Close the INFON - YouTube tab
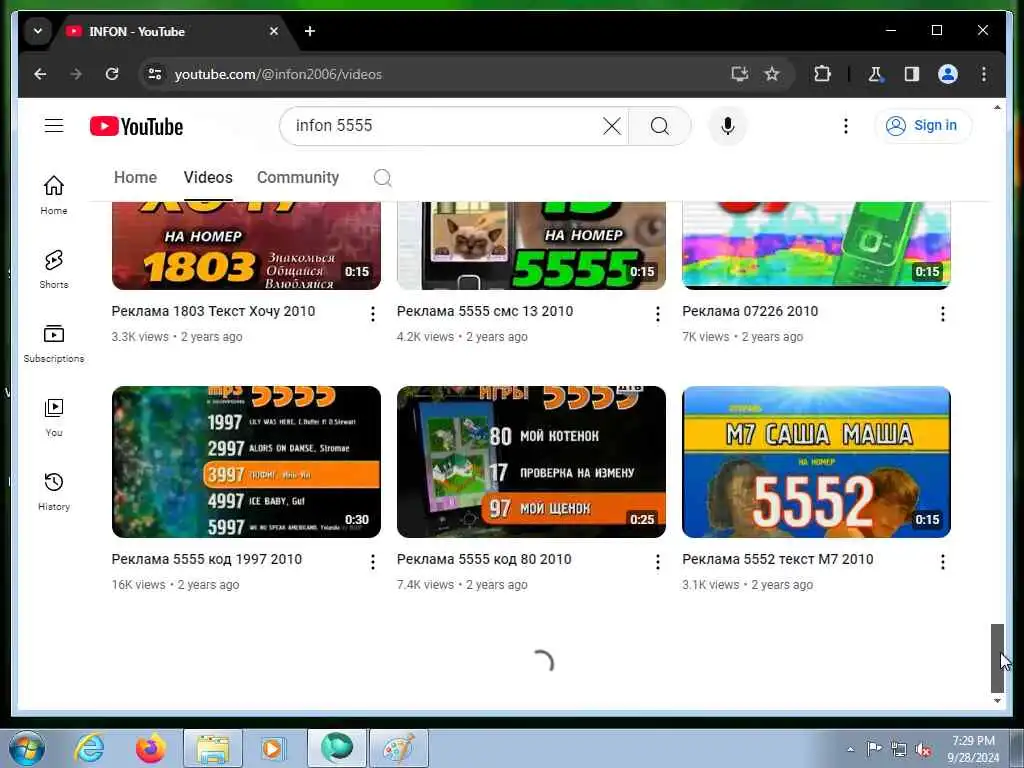 click(274, 31)
